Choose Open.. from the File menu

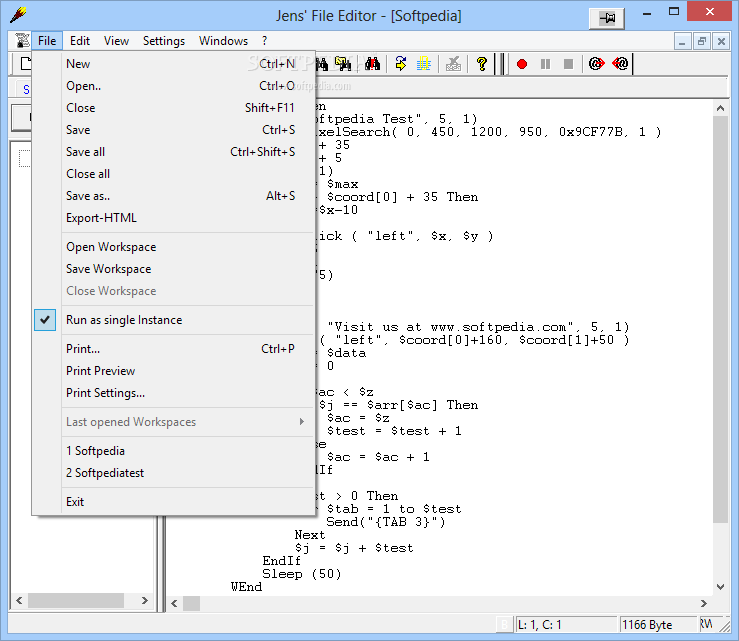coord(173,86)
